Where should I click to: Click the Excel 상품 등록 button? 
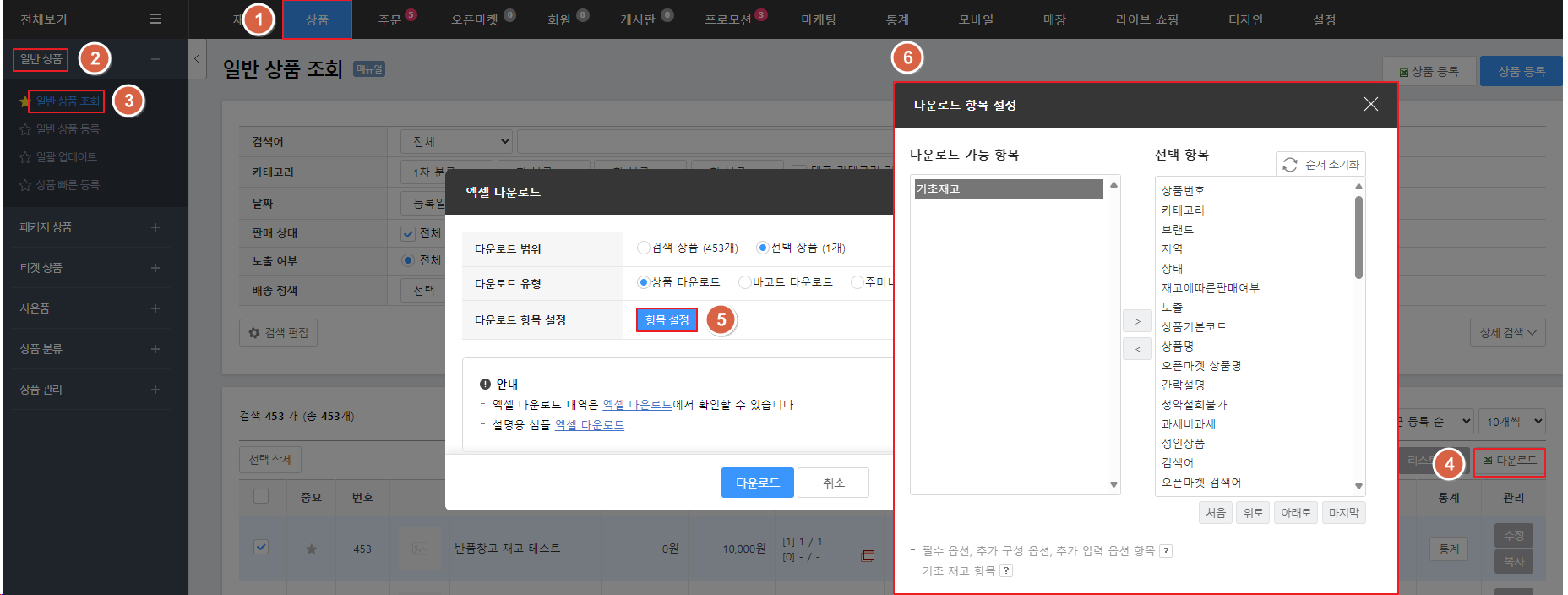[1429, 71]
